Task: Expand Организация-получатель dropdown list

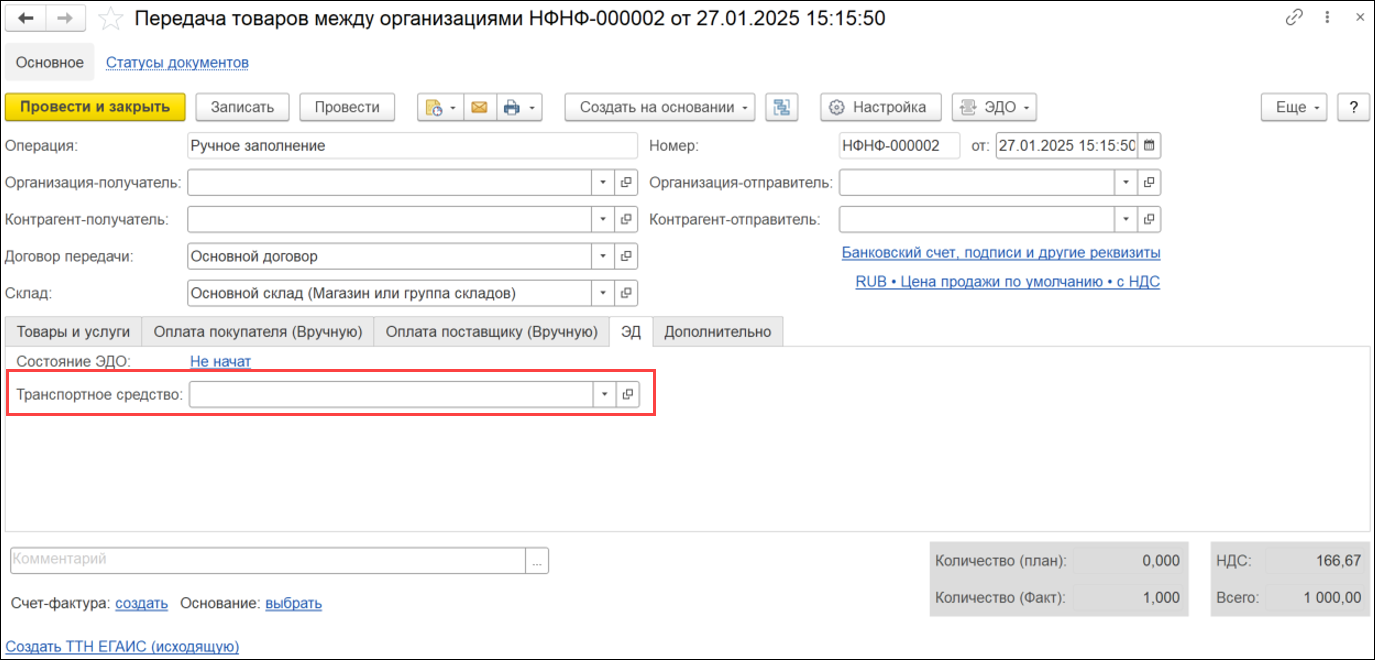Action: 603,183
